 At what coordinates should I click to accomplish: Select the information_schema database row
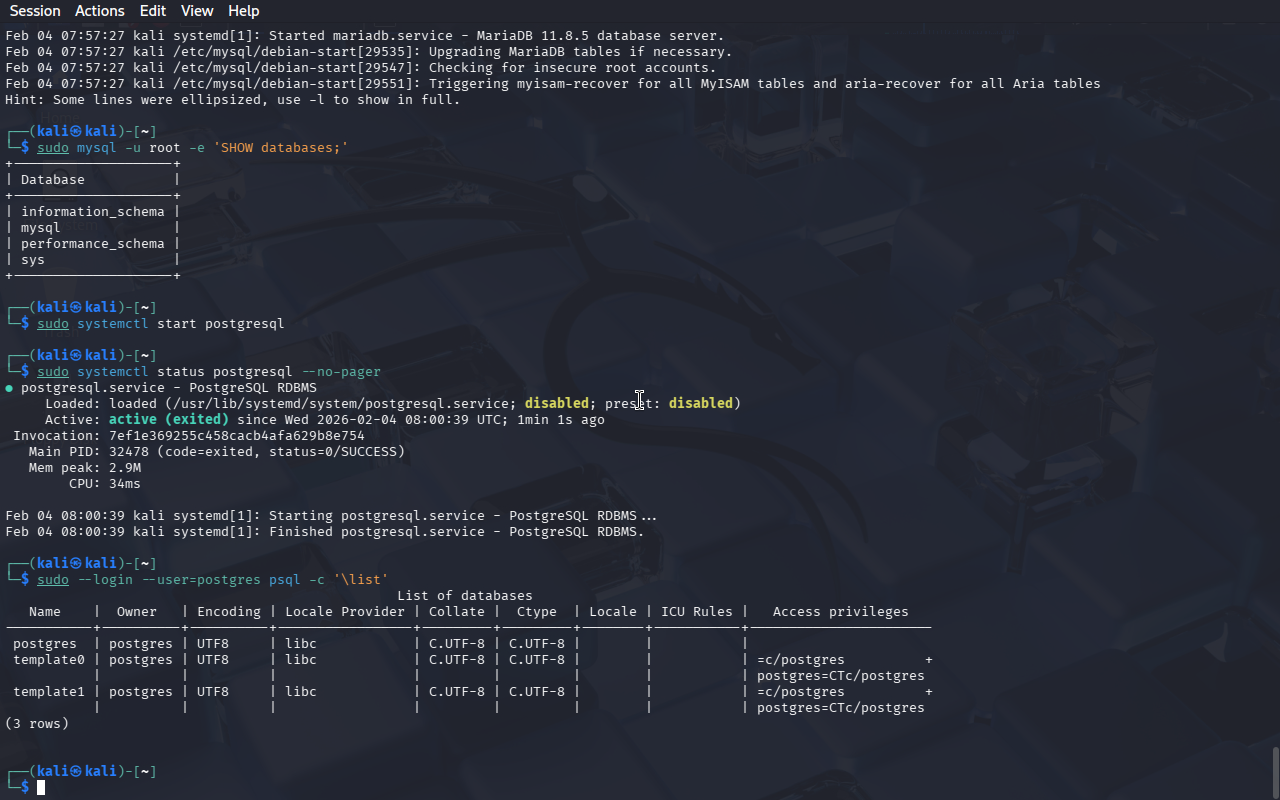[92, 212]
